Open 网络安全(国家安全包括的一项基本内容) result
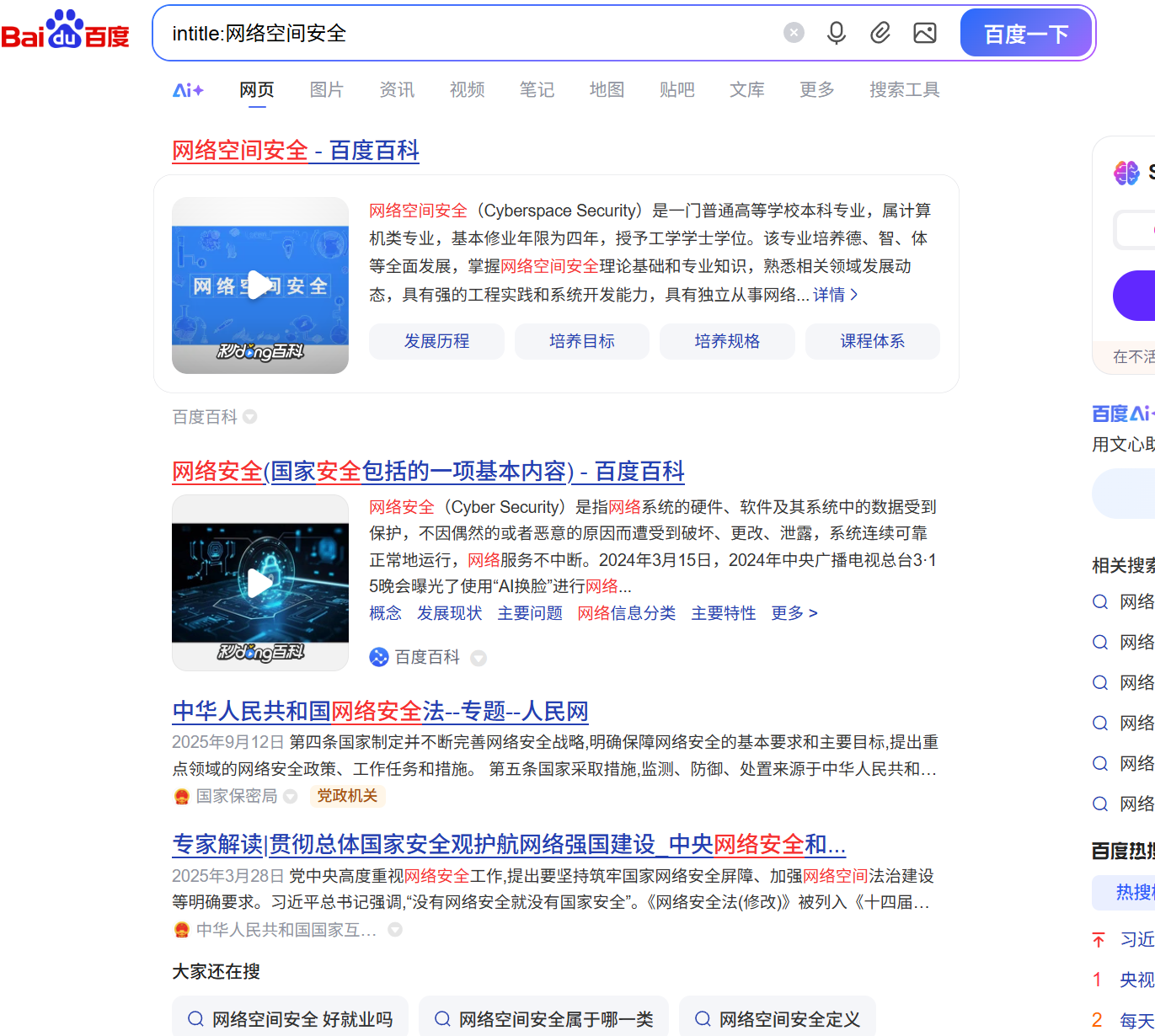The height and width of the screenshot is (1036, 1155). click(428, 472)
